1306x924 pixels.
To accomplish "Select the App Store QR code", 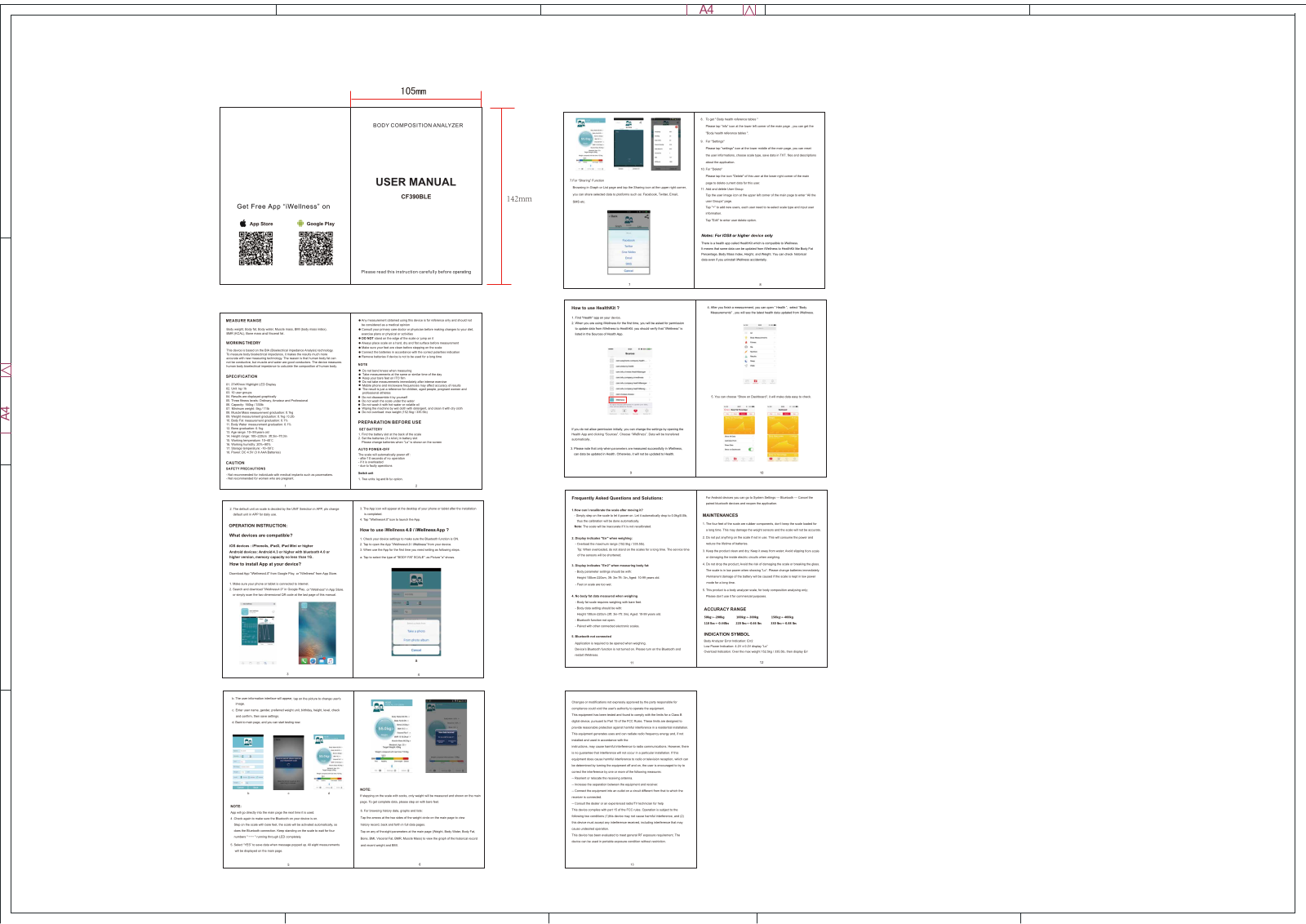I will point(255,248).
